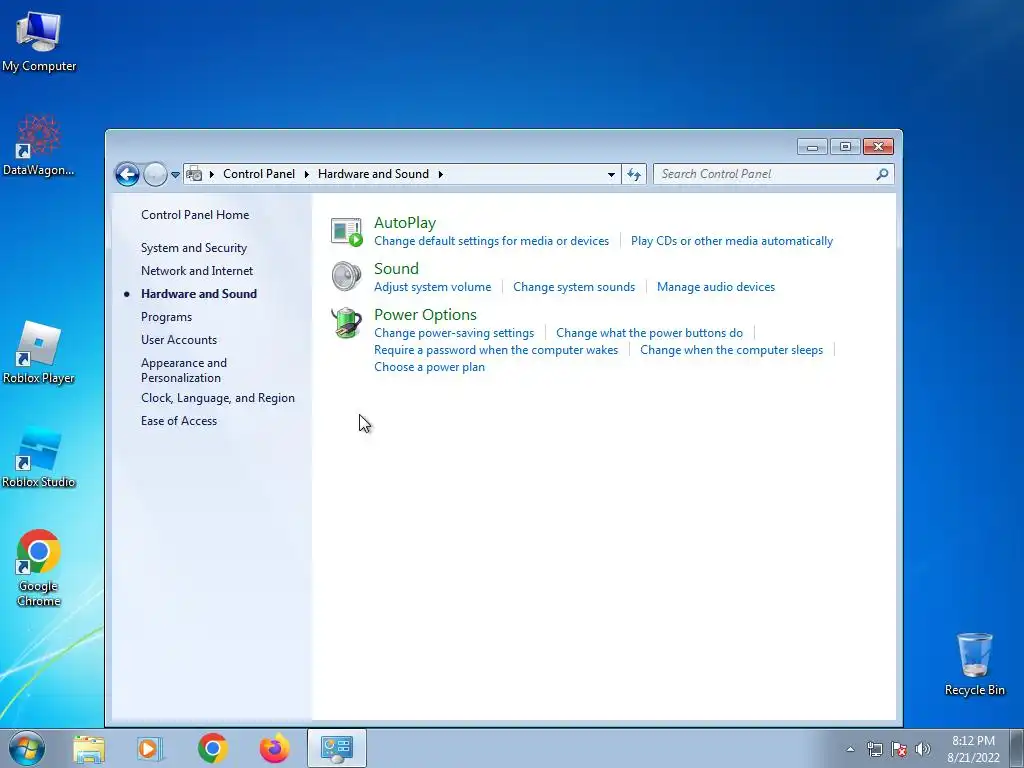Screen dimensions: 1024x768
Task: Open Firefox from the taskbar
Action: (x=274, y=748)
